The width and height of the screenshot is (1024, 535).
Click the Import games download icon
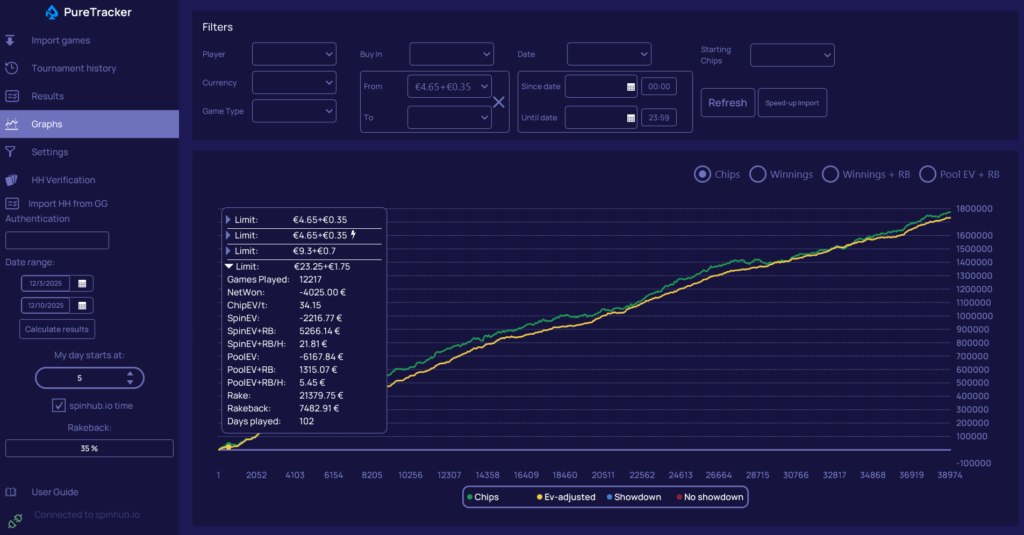pos(11,41)
